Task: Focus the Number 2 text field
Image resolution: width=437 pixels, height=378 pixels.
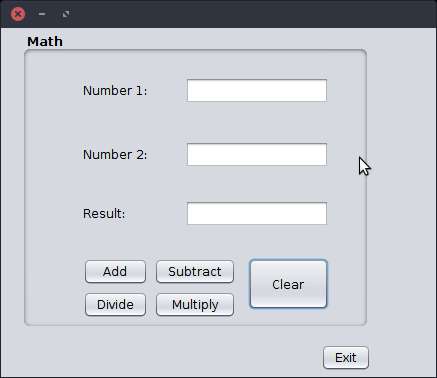Action: pyautogui.click(x=257, y=154)
